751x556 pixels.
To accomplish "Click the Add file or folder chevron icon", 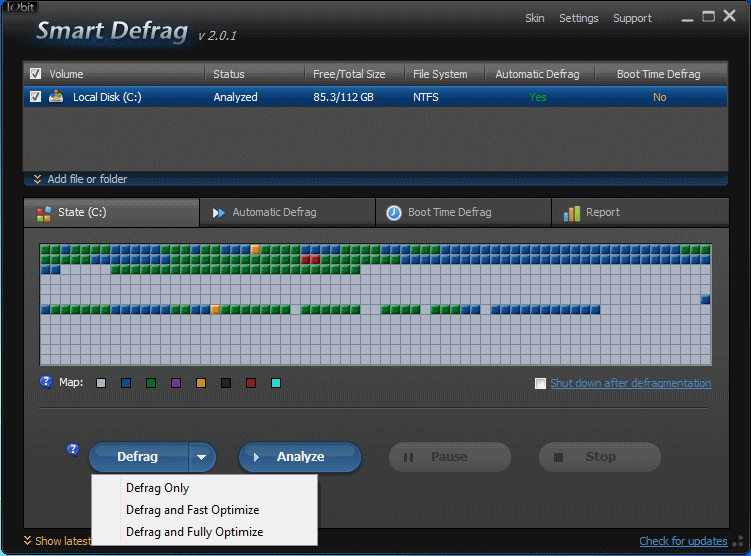I will [37, 179].
